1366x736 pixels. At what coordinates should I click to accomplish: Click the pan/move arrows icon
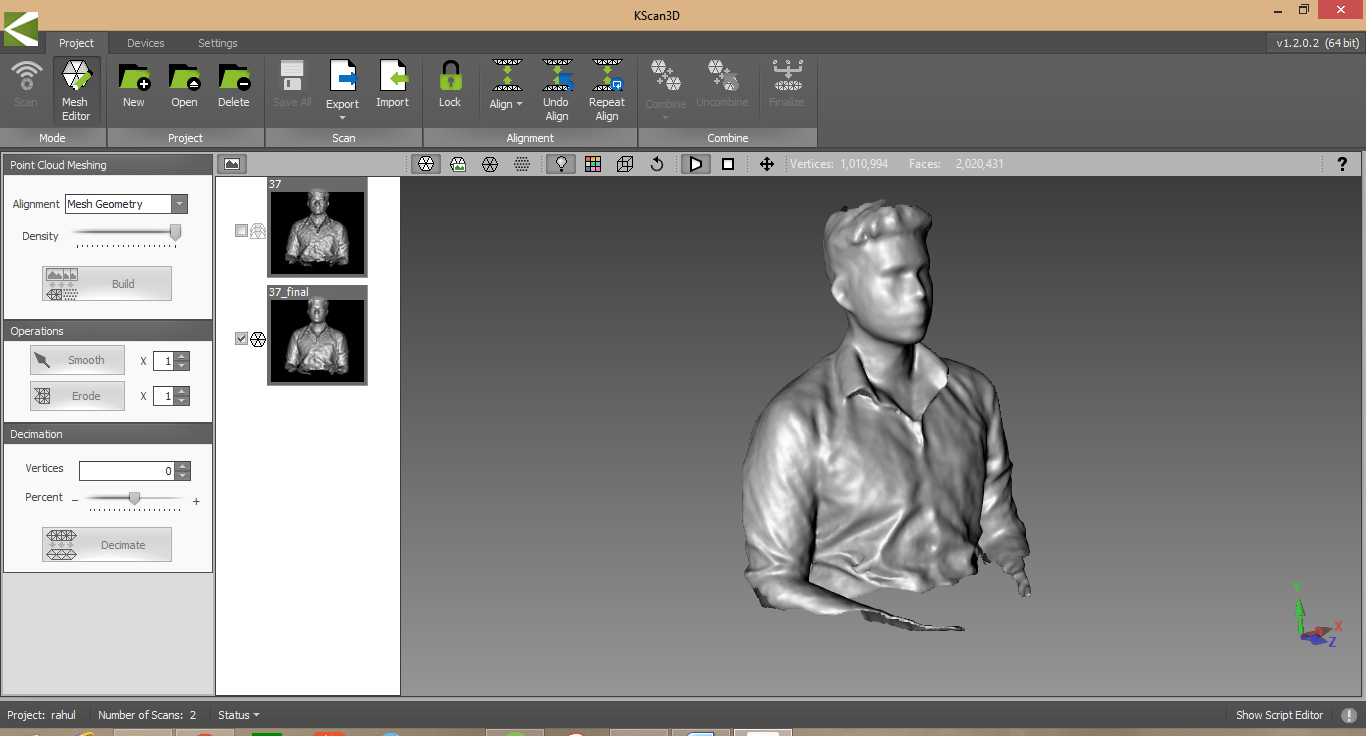pos(767,164)
